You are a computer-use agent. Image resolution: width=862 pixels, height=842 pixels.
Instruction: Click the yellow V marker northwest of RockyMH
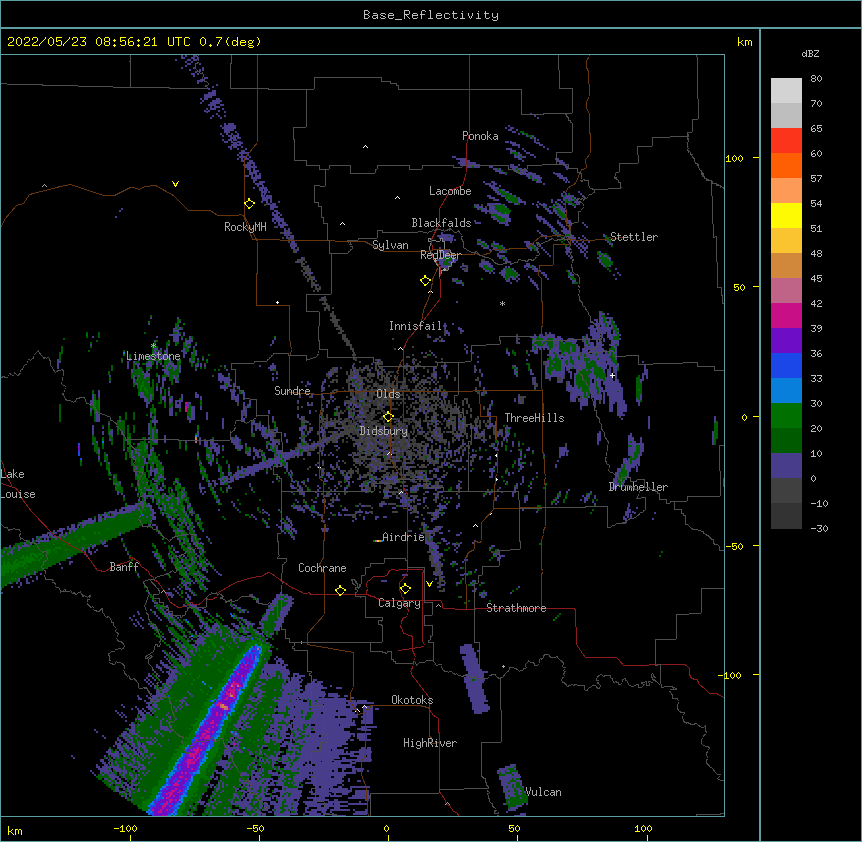pos(175,184)
